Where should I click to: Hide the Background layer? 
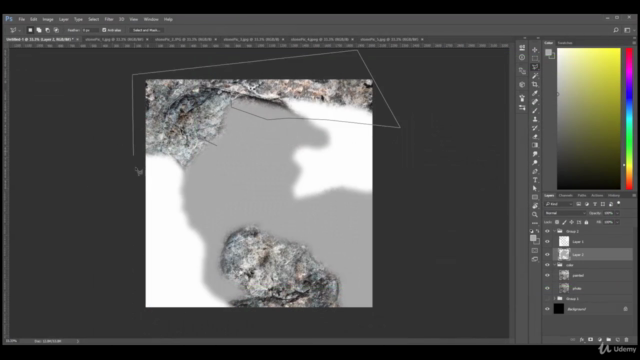[547, 309]
